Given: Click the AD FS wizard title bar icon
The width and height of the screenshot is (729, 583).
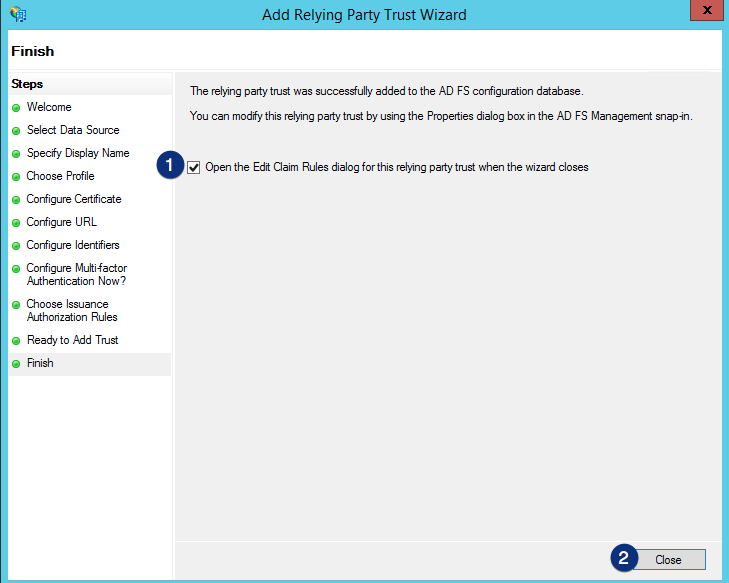Looking at the screenshot, I should click(x=18, y=14).
